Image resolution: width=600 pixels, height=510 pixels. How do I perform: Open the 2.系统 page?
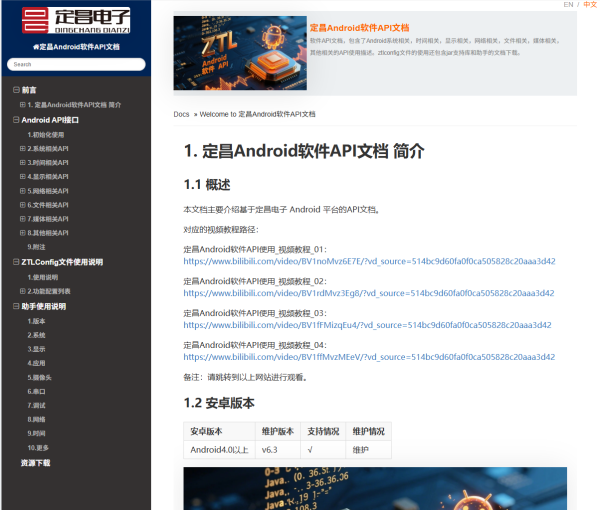(36, 335)
